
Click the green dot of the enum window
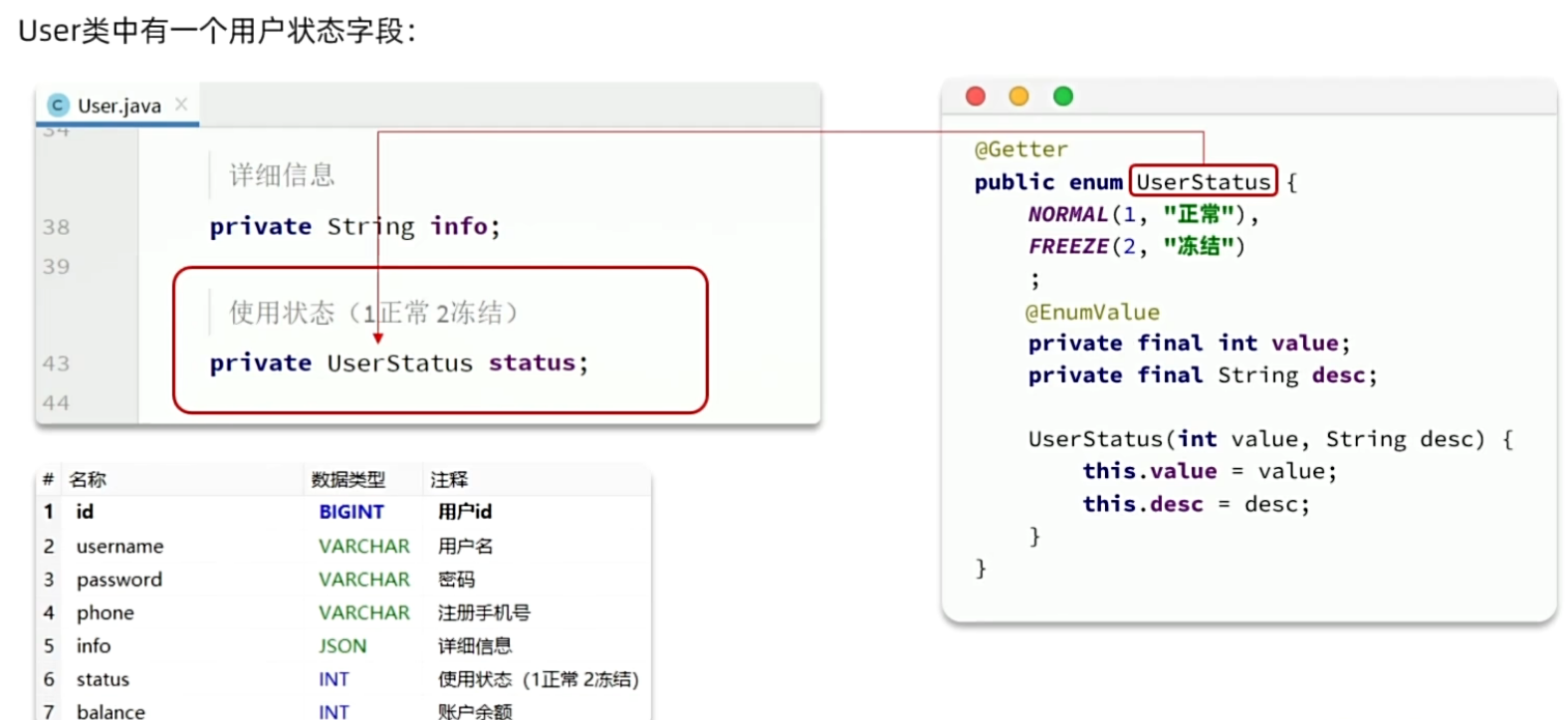(x=1063, y=96)
